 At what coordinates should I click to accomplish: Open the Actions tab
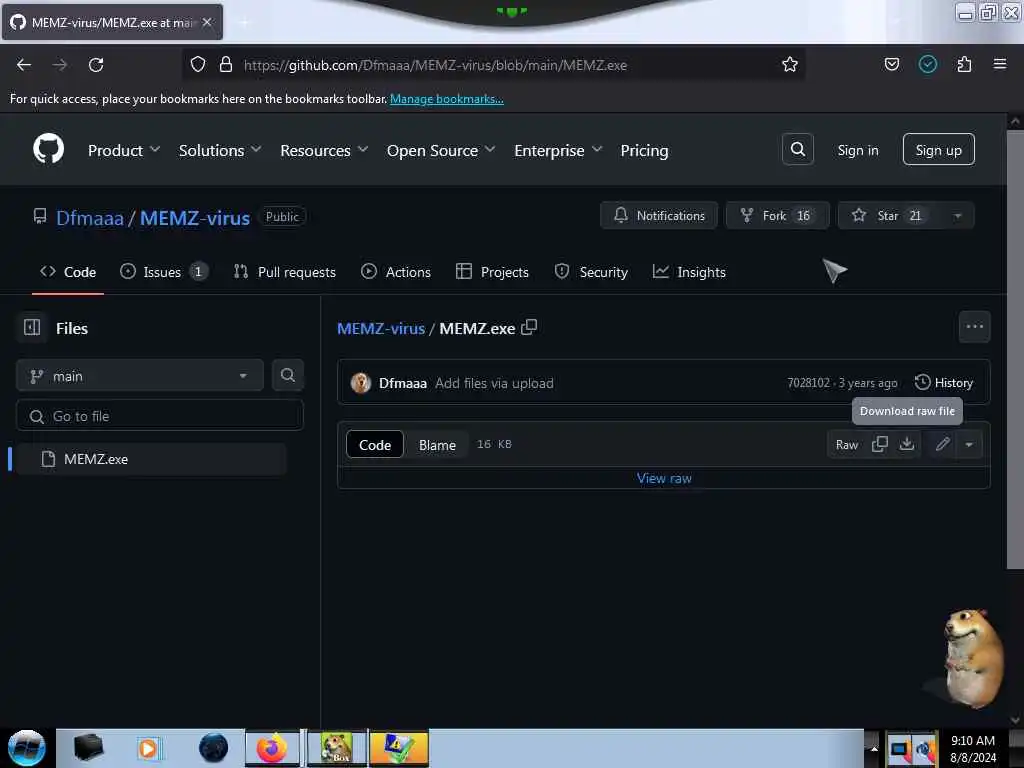tap(396, 272)
